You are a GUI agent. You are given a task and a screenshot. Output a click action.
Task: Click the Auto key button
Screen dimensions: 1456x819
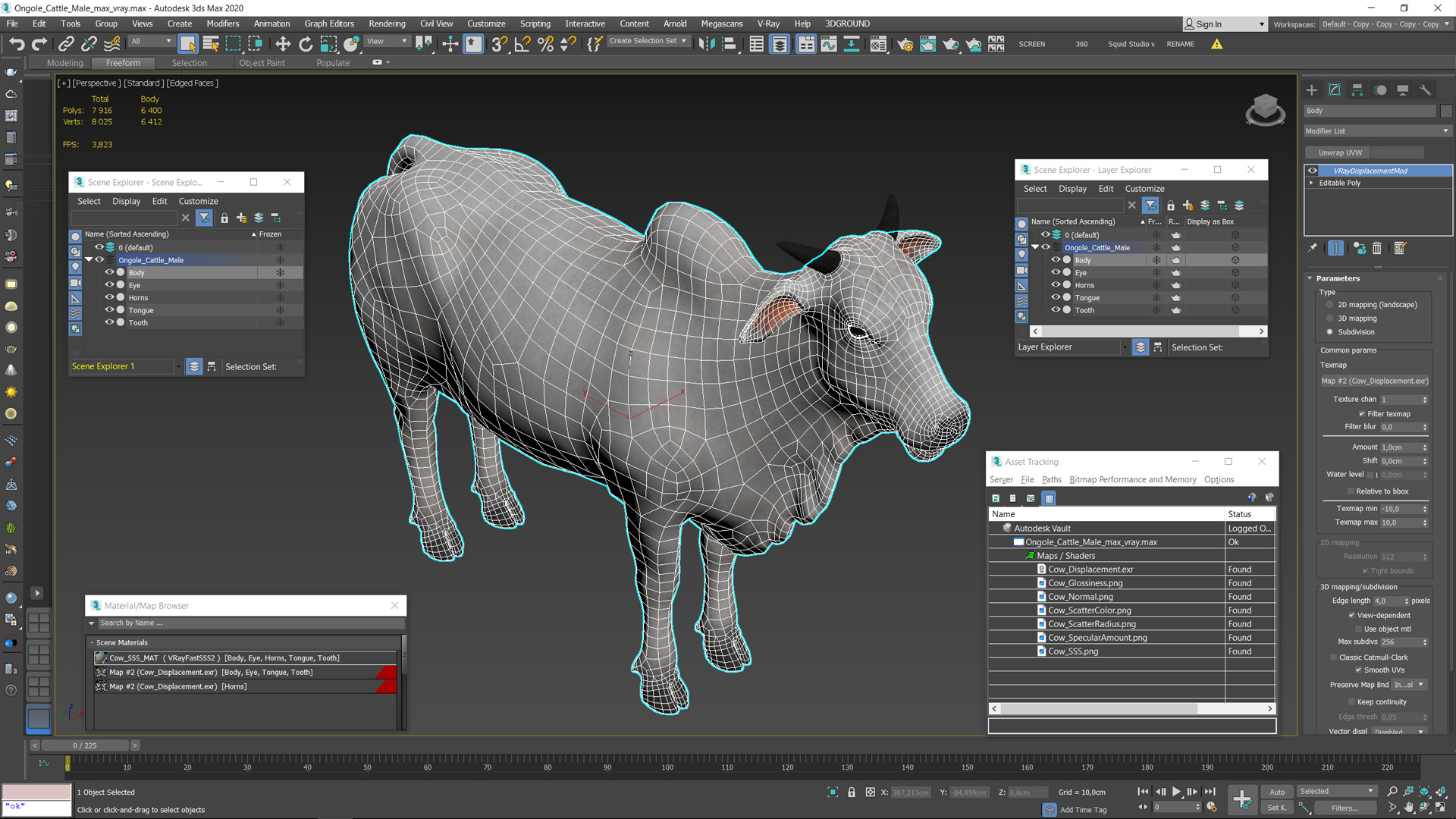[x=1277, y=792]
